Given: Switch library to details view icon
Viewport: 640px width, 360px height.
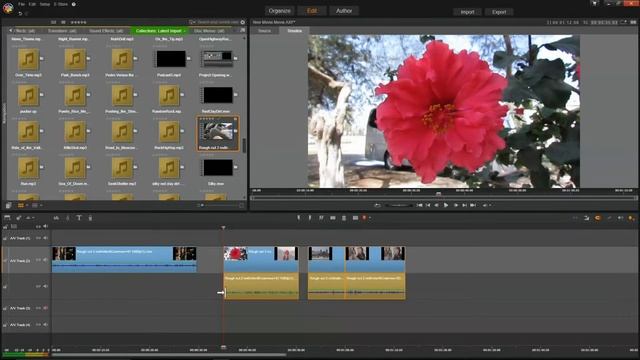Looking at the screenshot, I should pos(35,205).
